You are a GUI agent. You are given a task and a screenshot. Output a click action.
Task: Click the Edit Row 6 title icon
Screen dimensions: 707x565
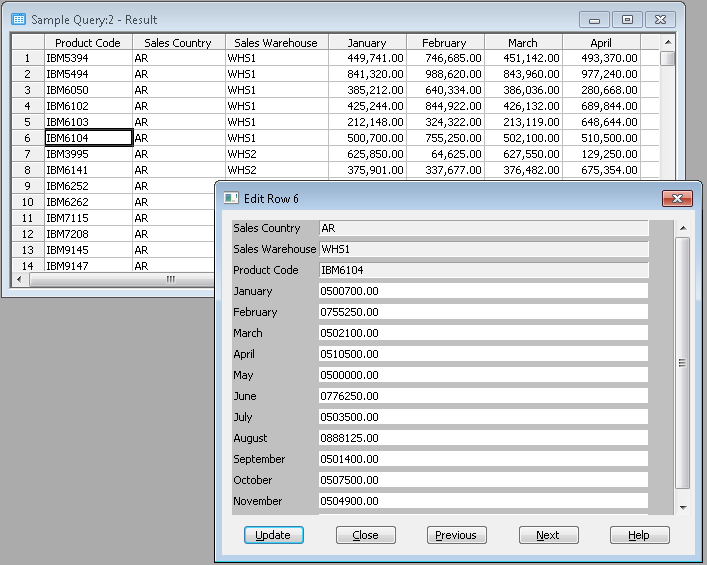coord(231,198)
